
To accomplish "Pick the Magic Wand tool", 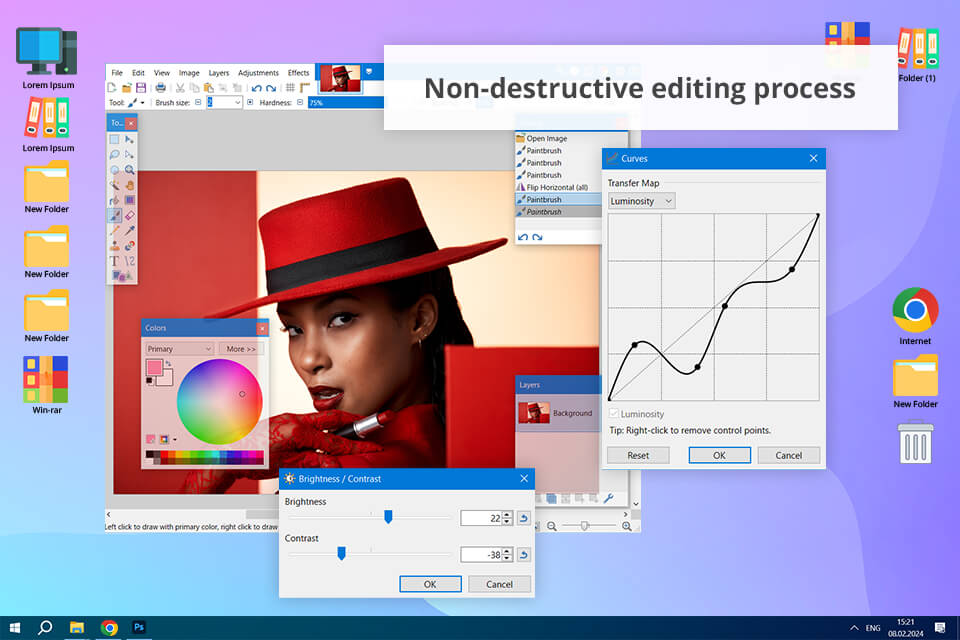I will click(114, 185).
